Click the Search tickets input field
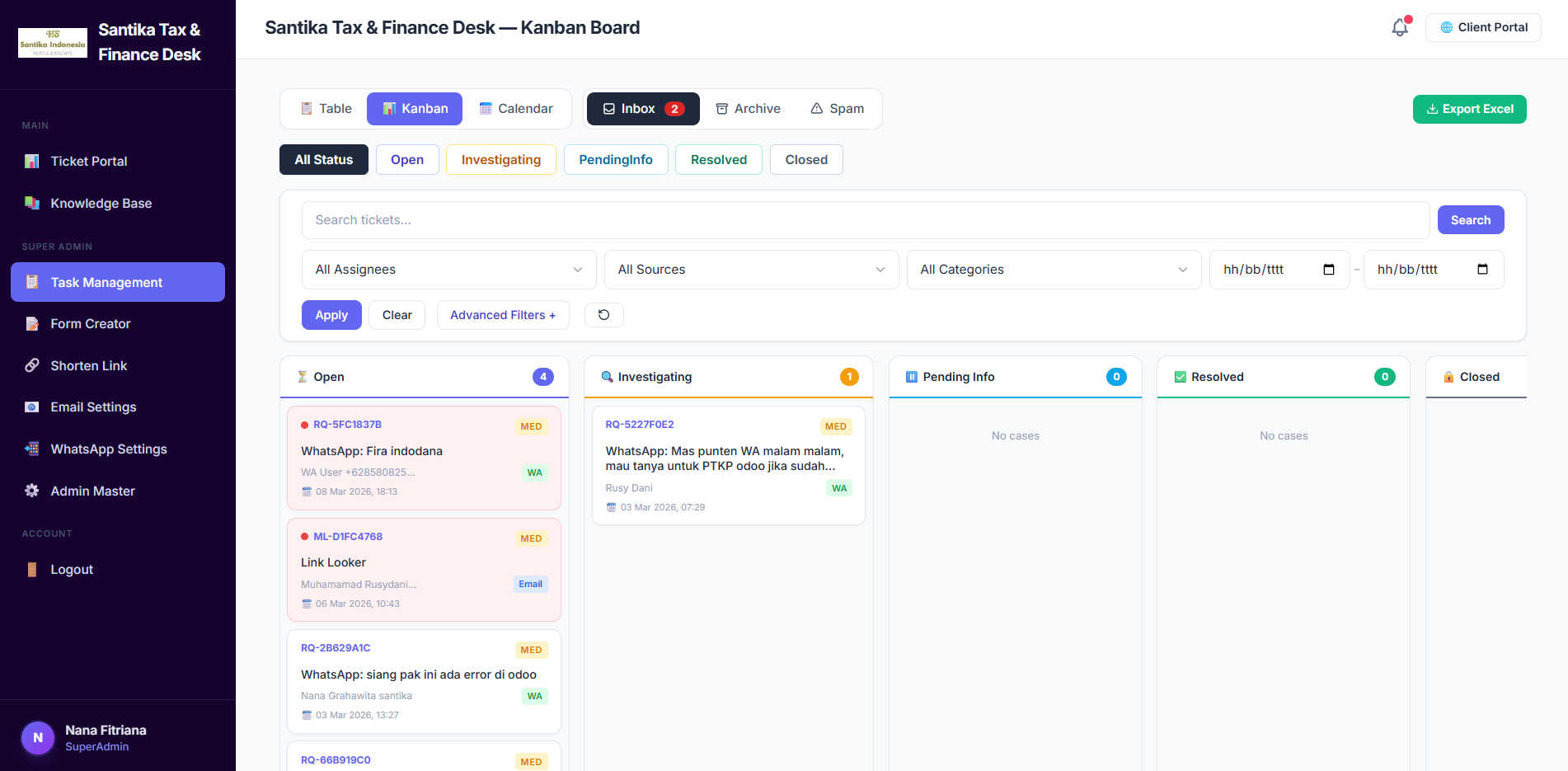Screen dimensions: 1568x771 pyautogui.click(x=865, y=220)
